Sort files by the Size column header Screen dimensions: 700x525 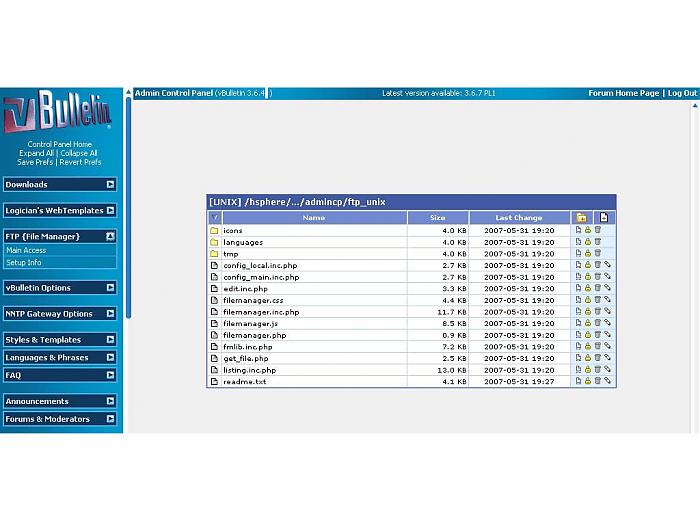438,217
